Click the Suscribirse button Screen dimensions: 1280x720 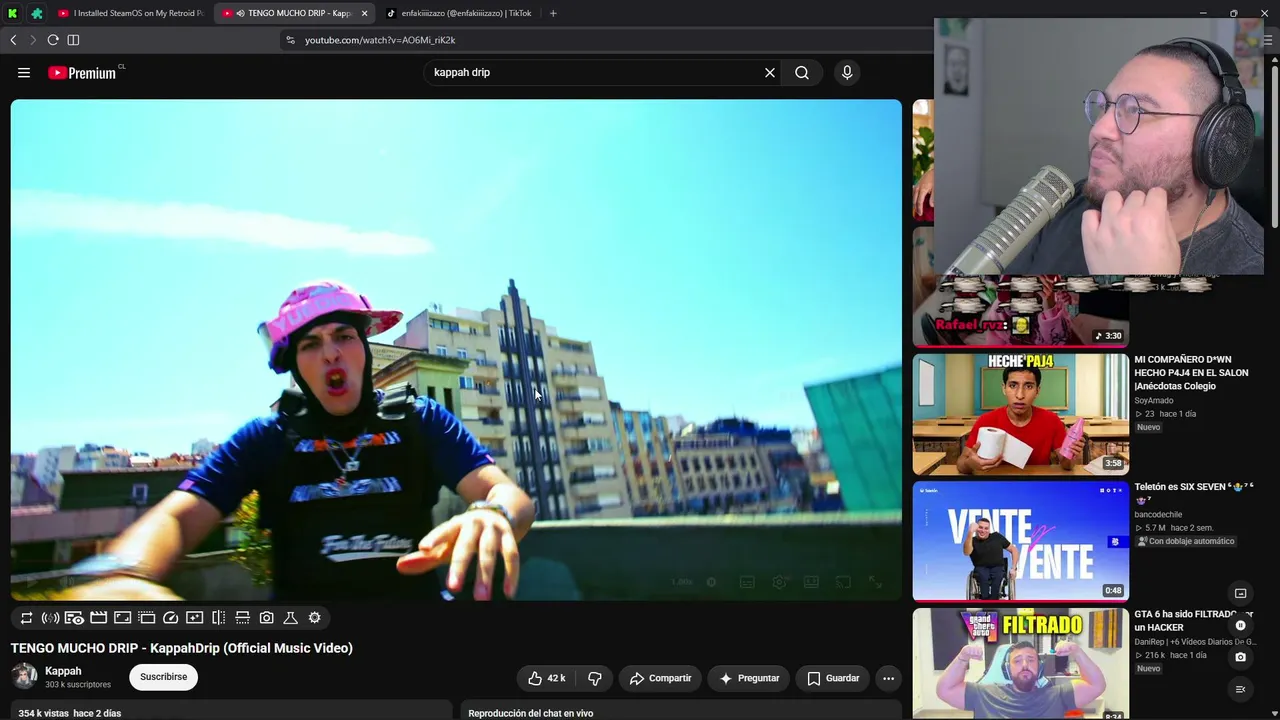[x=163, y=677]
